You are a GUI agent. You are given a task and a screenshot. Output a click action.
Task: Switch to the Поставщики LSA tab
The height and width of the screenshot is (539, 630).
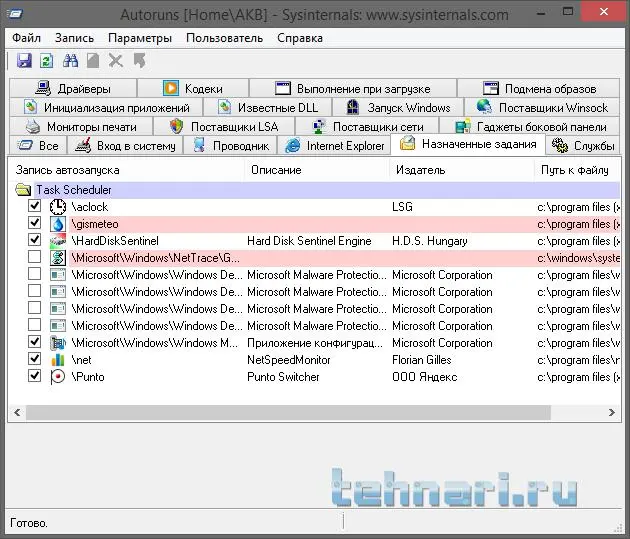click(224, 127)
